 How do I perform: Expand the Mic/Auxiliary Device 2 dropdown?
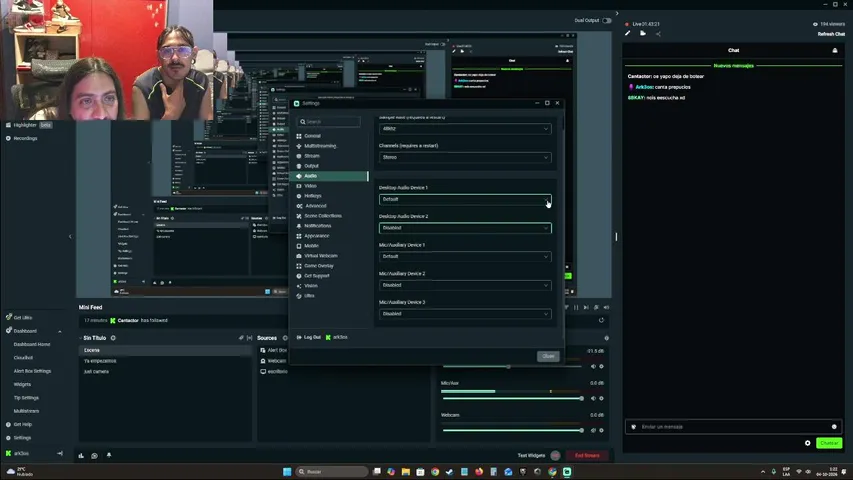click(x=465, y=285)
